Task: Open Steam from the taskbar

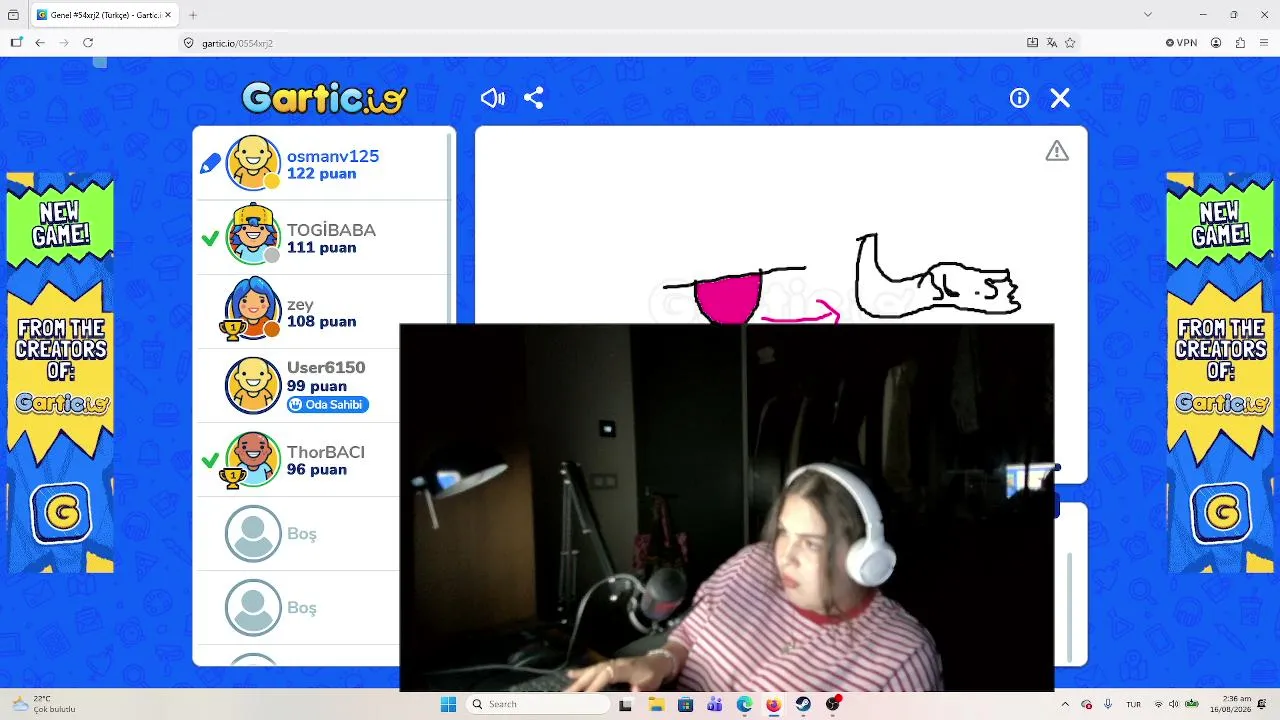Action: tap(803, 704)
